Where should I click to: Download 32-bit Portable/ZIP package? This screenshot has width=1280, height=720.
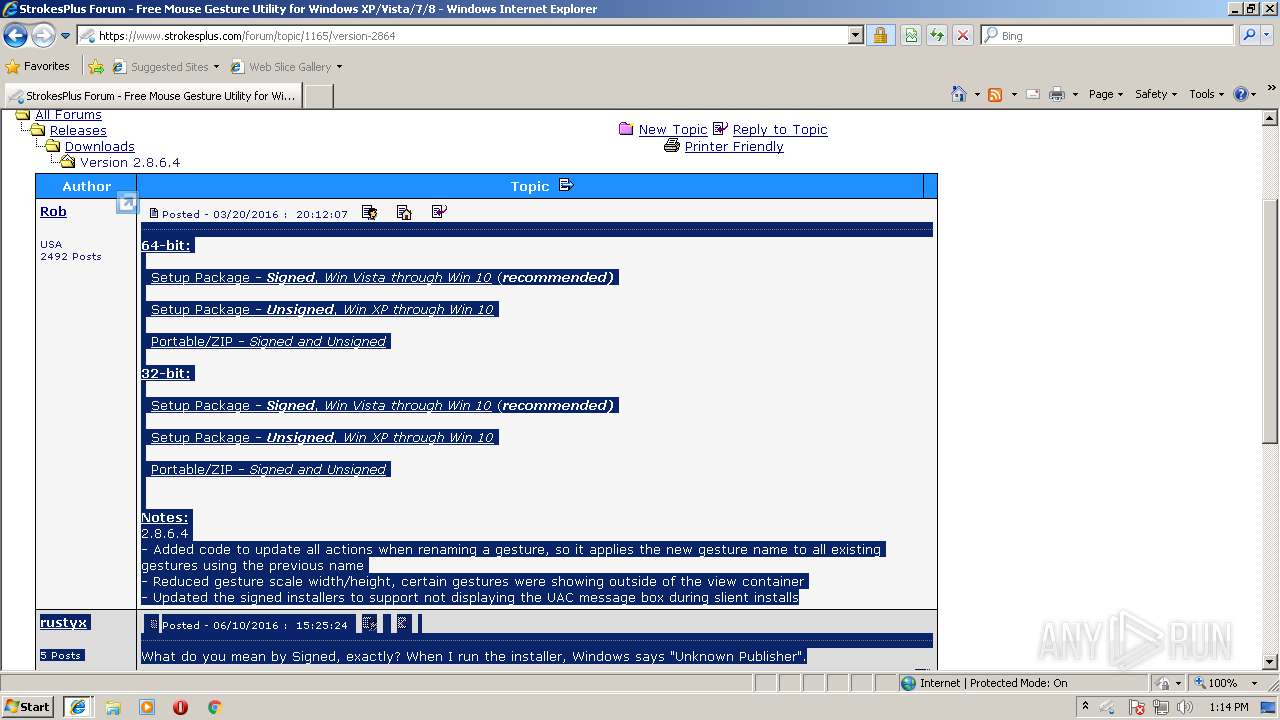(268, 470)
